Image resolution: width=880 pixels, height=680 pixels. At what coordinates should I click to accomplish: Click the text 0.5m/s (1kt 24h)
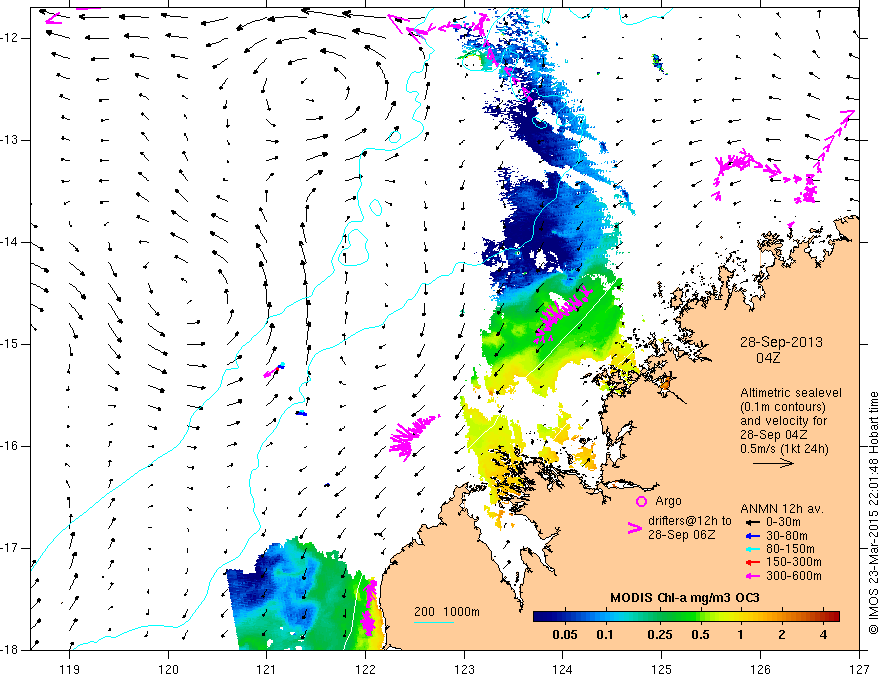coord(784,449)
